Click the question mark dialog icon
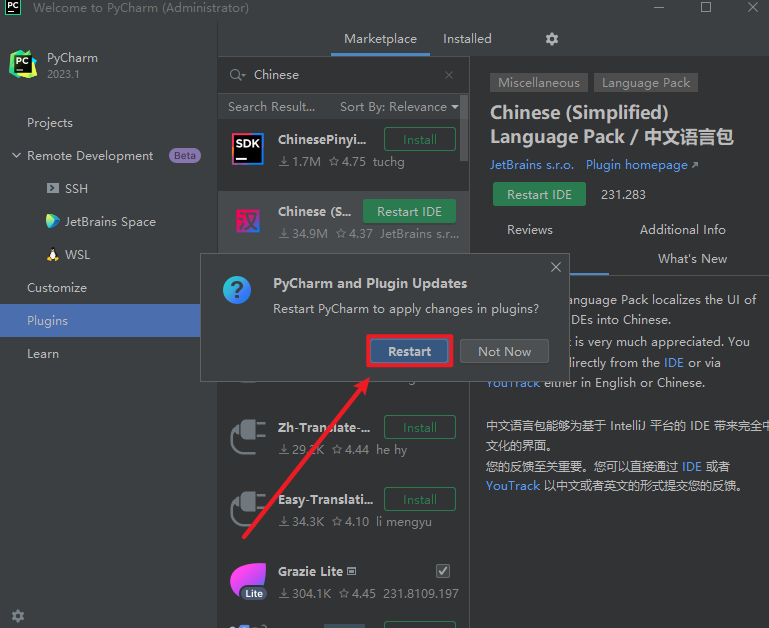Screen dimensions: 769x628 pyautogui.click(x=237, y=290)
